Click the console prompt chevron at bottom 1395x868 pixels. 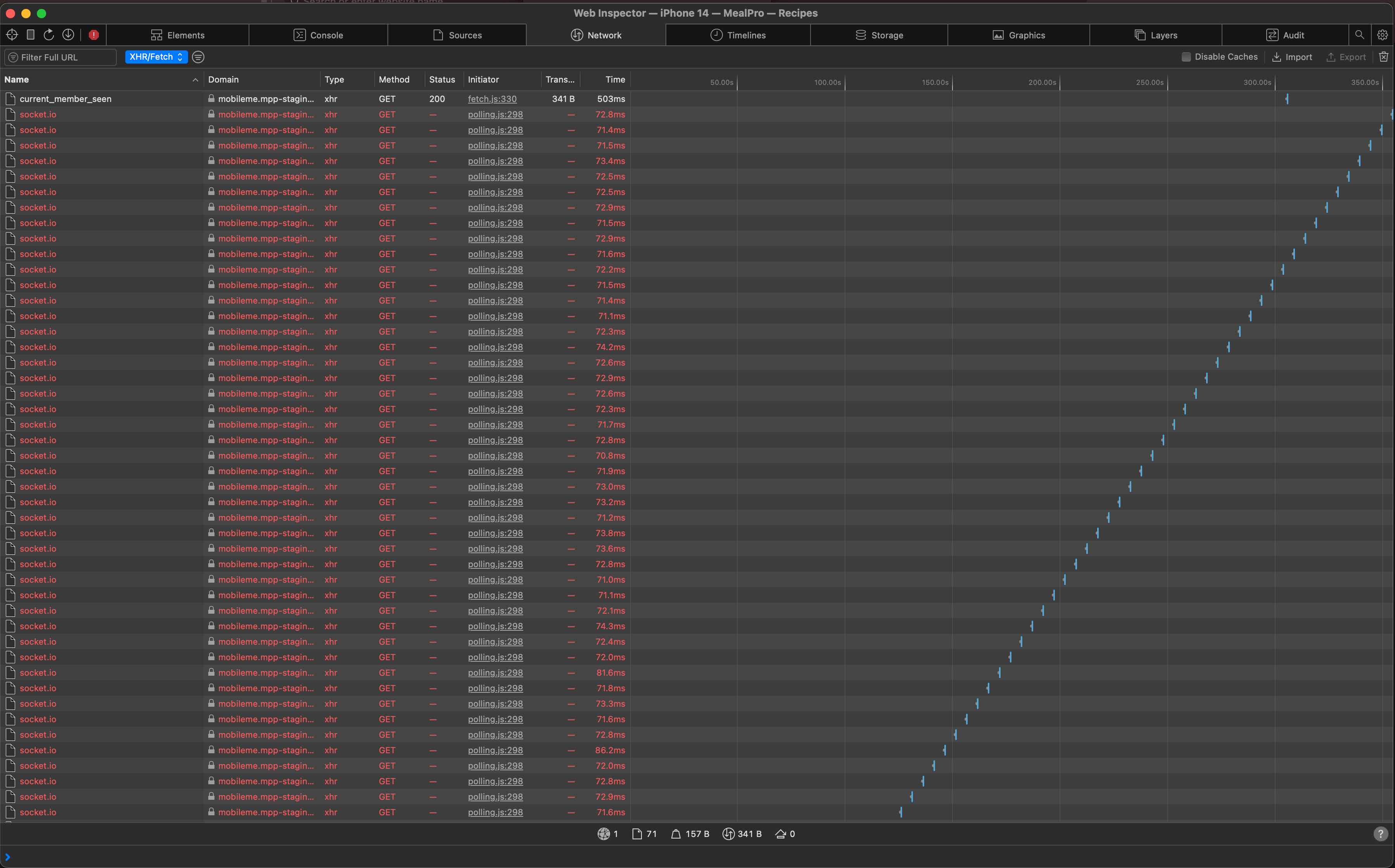pyautogui.click(x=7, y=857)
